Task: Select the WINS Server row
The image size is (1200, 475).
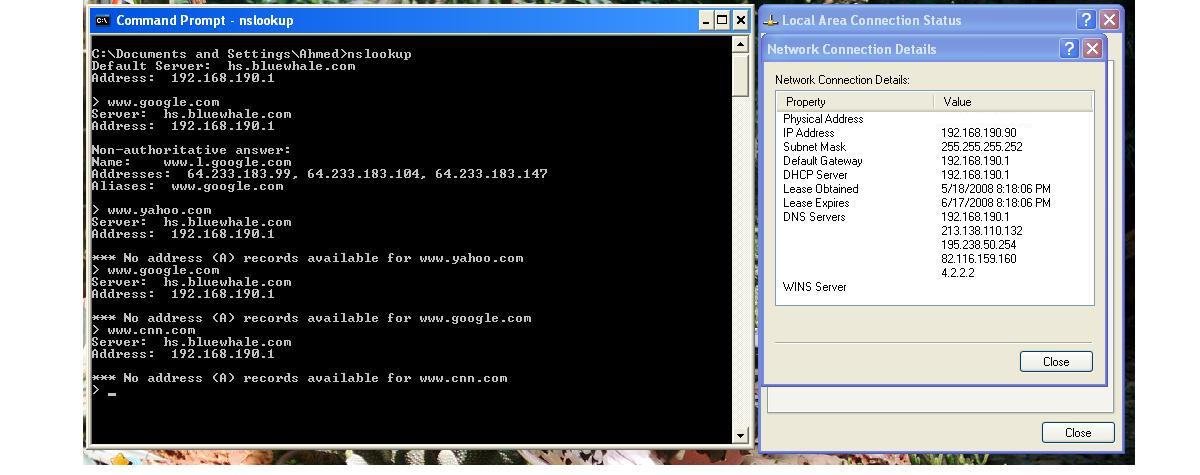Action: click(x=935, y=287)
